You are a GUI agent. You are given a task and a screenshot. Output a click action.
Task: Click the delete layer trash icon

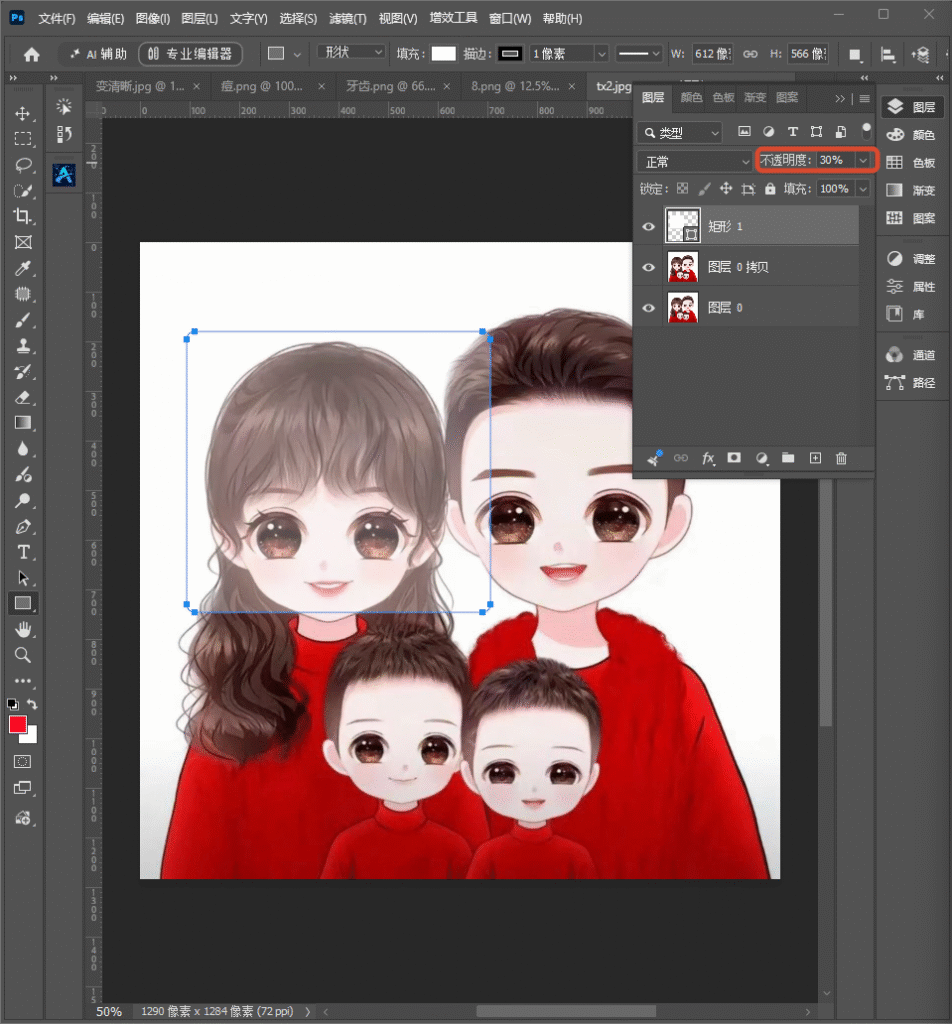[x=841, y=458]
